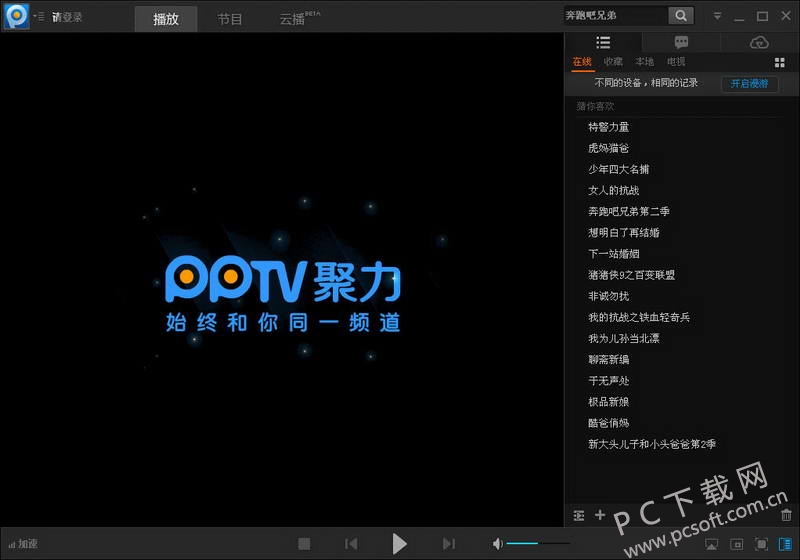Click the screen cast icon
800x560 pixels.
click(711, 545)
